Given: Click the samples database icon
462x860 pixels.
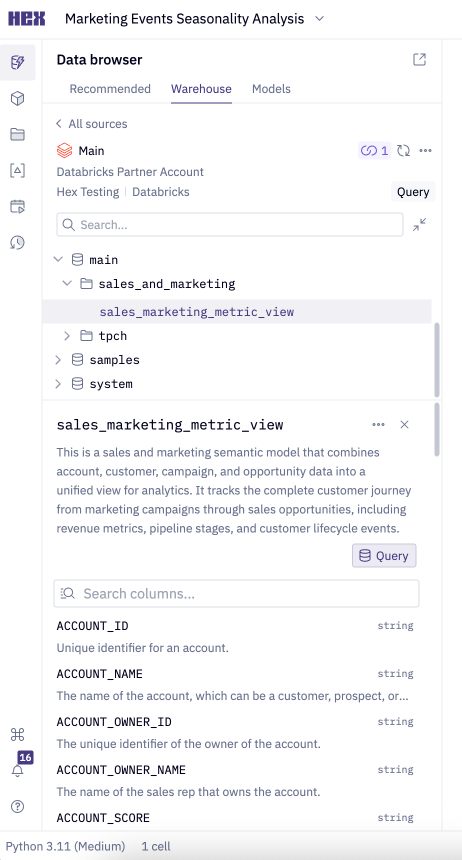Looking at the screenshot, I should click(77, 359).
